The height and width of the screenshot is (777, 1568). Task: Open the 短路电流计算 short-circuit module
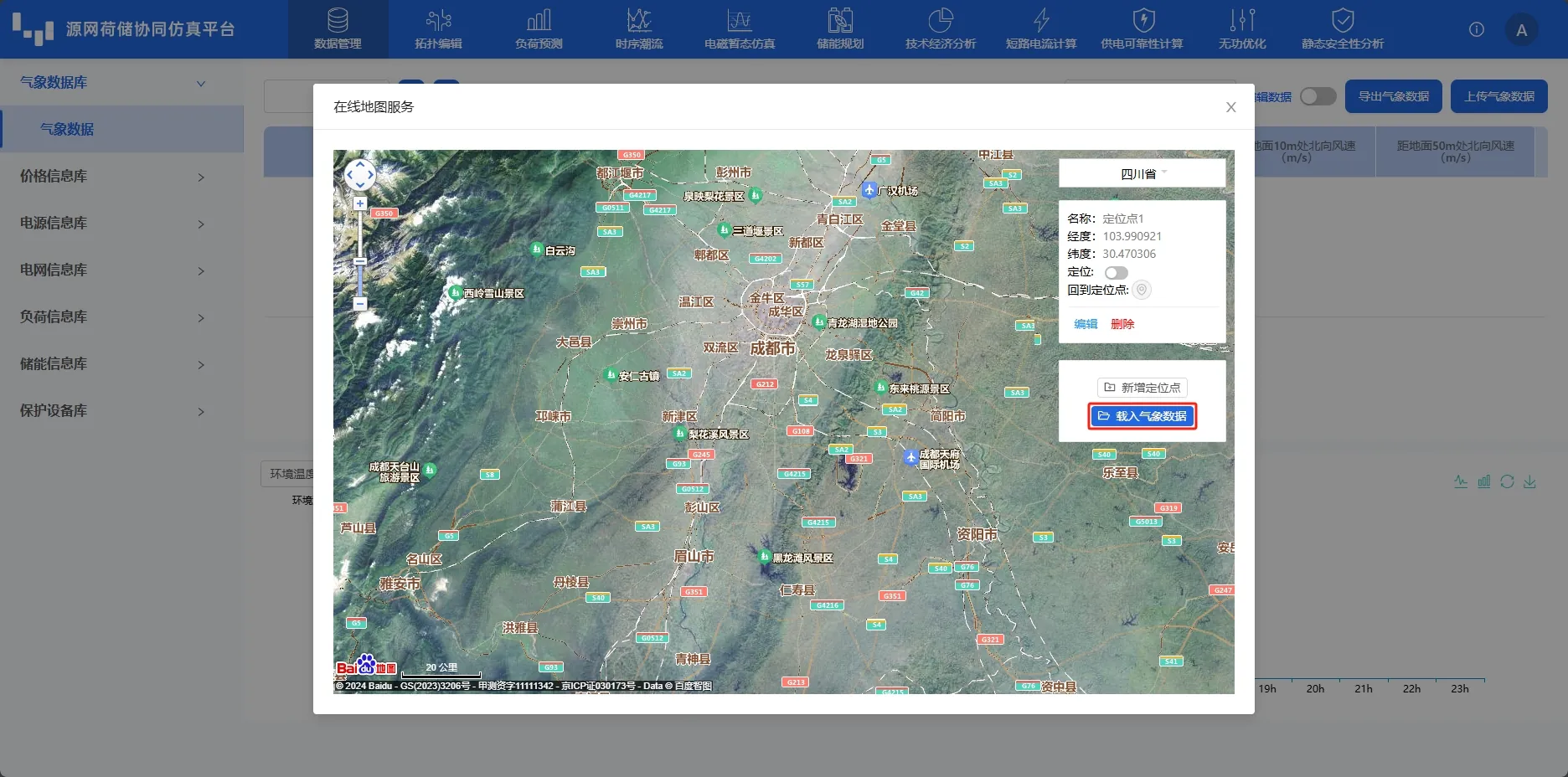point(1041,29)
